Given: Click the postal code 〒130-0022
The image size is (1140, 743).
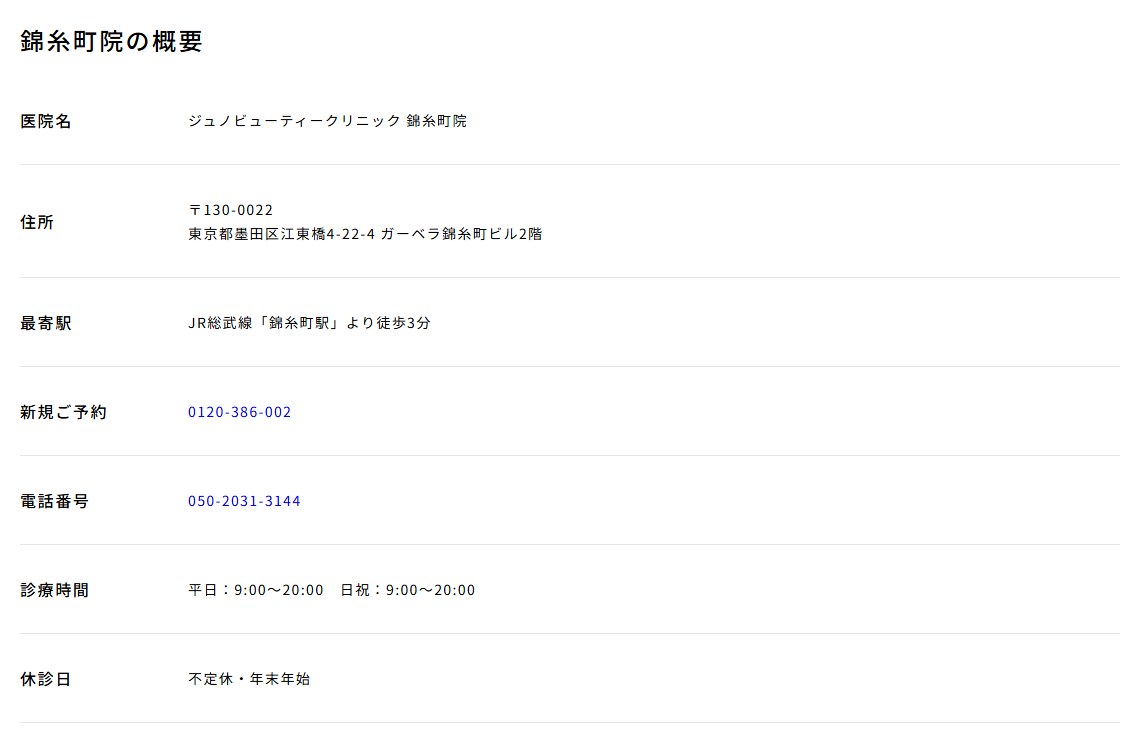Looking at the screenshot, I should point(230,210).
